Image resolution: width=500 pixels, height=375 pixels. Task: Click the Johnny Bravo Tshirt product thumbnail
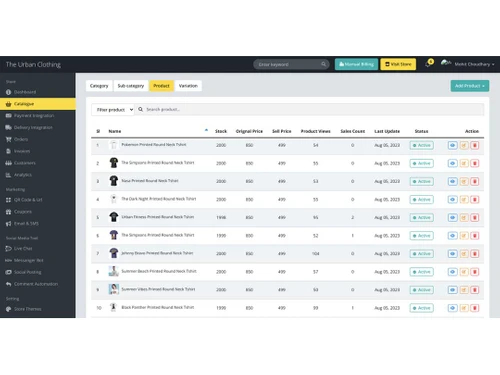pos(114,253)
